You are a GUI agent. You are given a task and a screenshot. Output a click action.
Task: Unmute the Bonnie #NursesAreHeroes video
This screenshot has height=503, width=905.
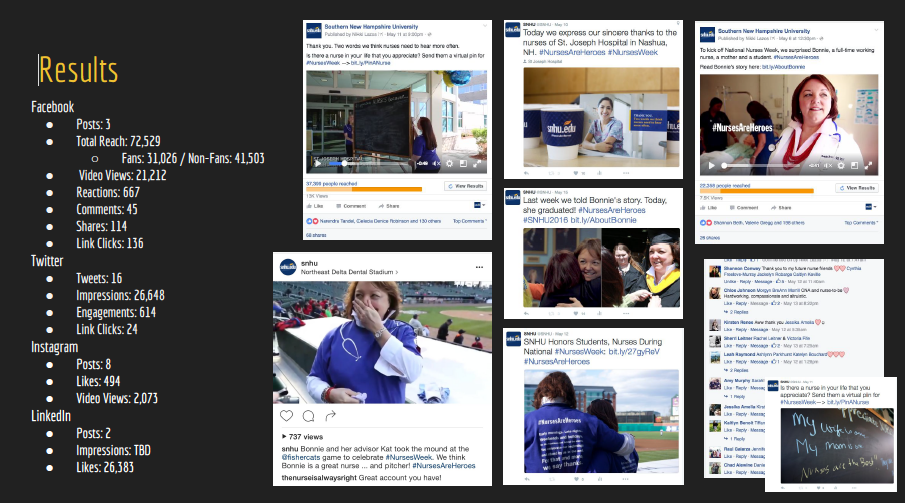828,166
